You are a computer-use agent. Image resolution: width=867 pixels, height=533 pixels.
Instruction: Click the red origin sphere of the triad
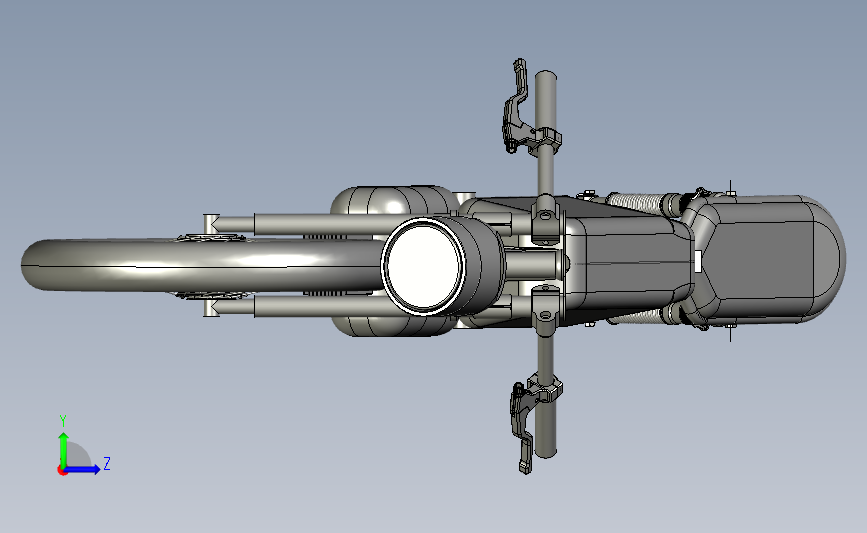(x=62, y=471)
